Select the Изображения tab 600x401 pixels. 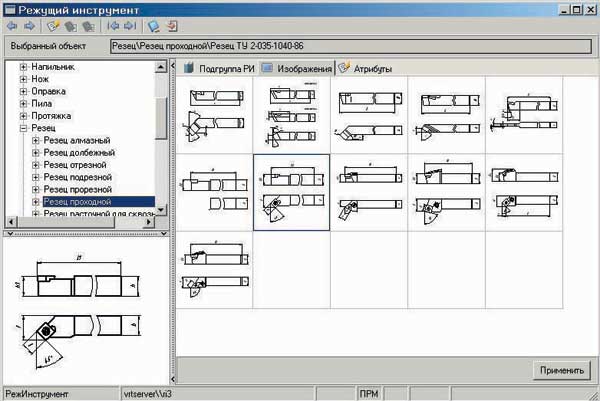coord(296,68)
